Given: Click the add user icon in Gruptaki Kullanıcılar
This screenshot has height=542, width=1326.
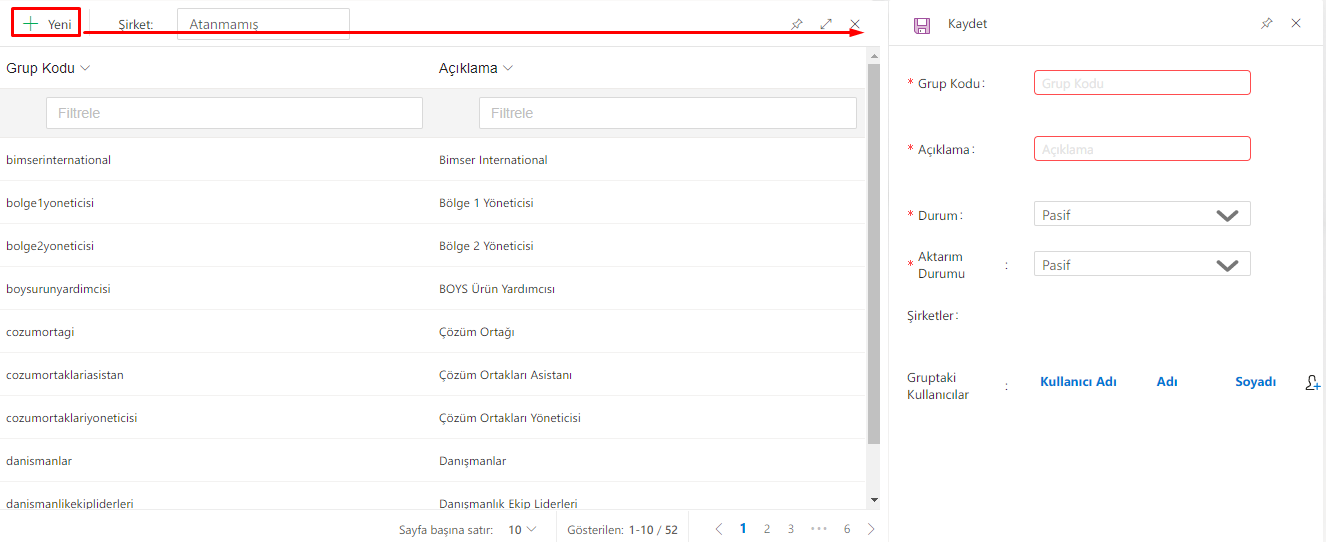Looking at the screenshot, I should 1313,382.
